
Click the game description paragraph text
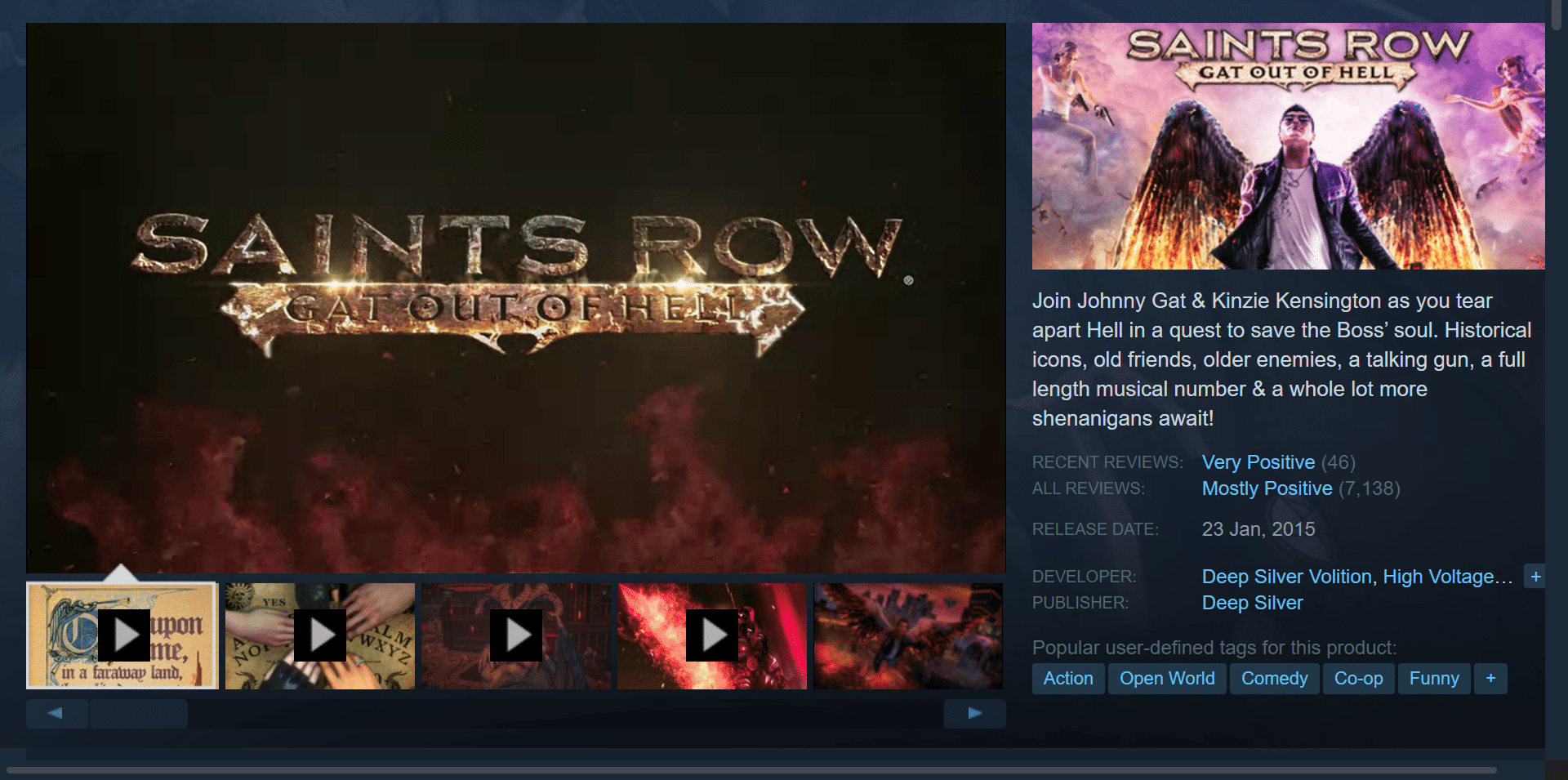pyautogui.click(x=1282, y=359)
